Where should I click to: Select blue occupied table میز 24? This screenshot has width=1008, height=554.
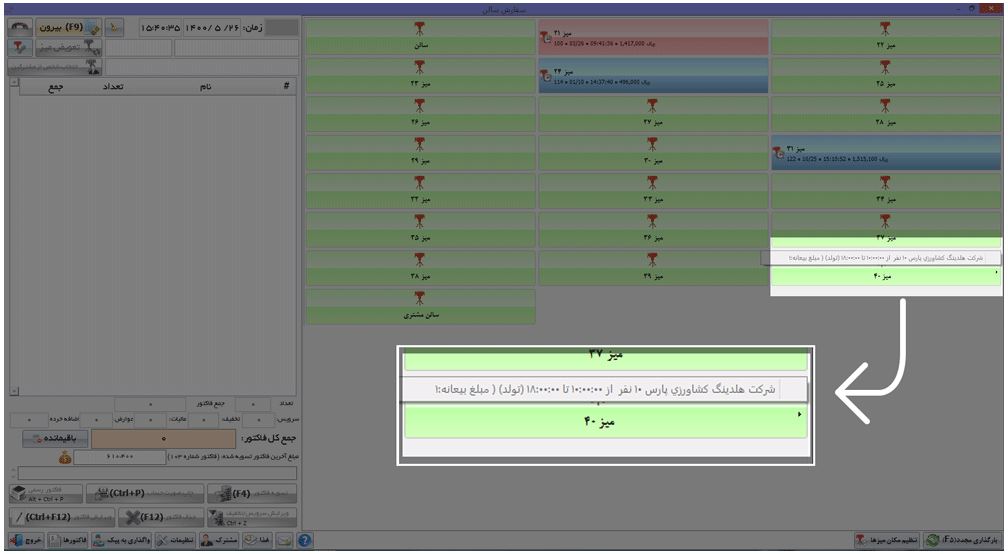tap(653, 76)
